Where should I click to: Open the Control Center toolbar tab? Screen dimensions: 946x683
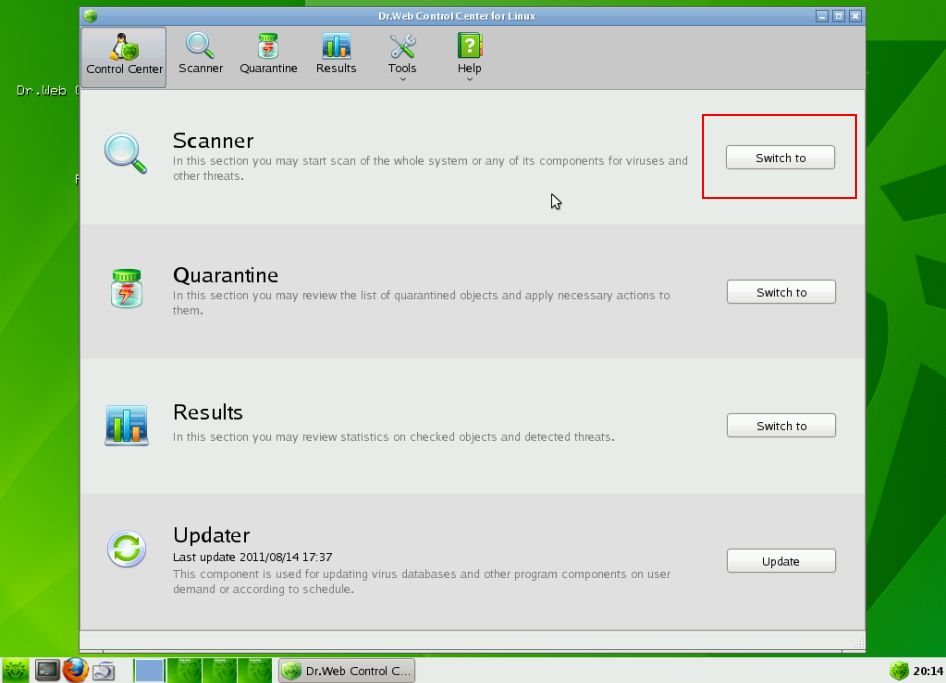pyautogui.click(x=124, y=57)
